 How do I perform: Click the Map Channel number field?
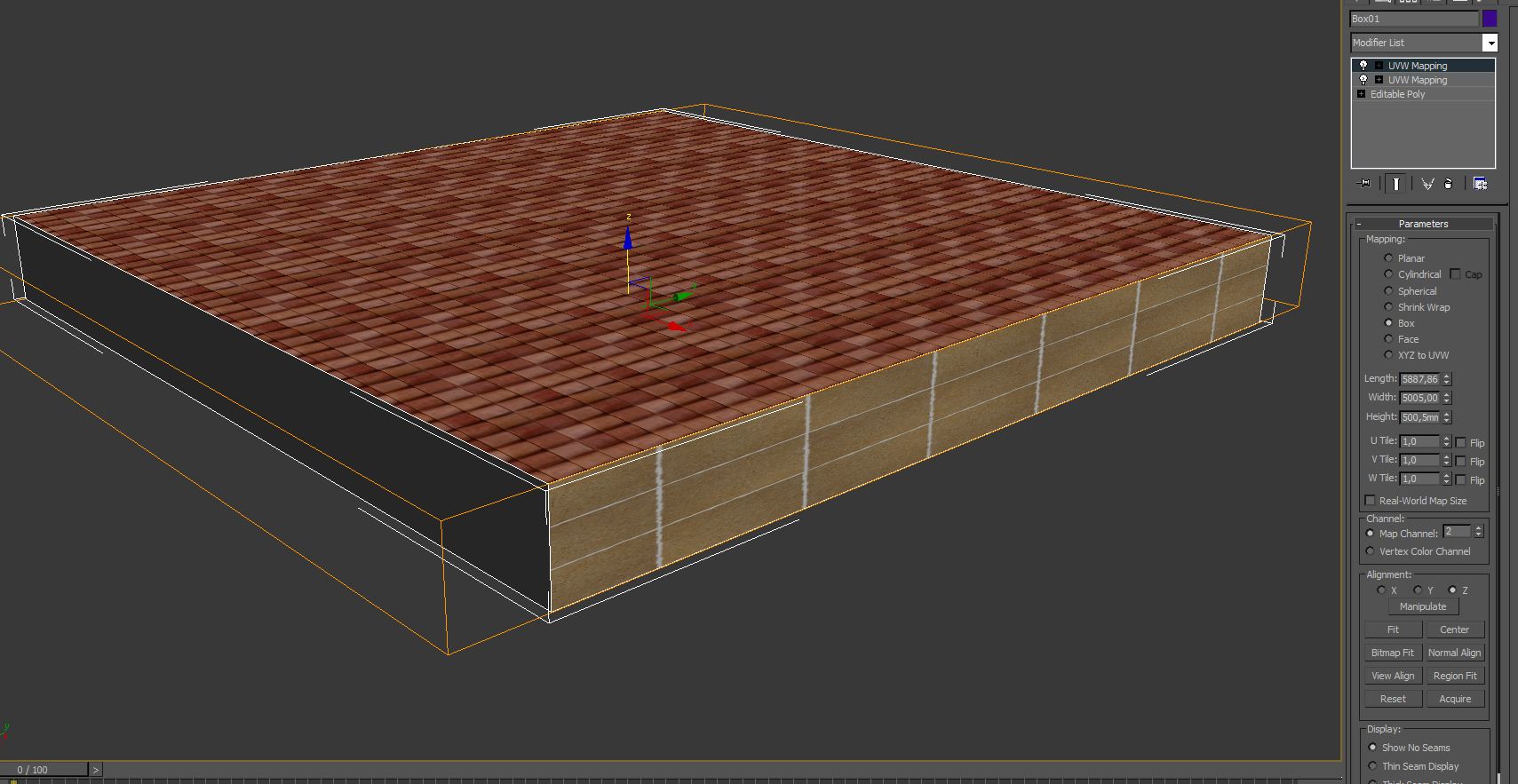1458,531
